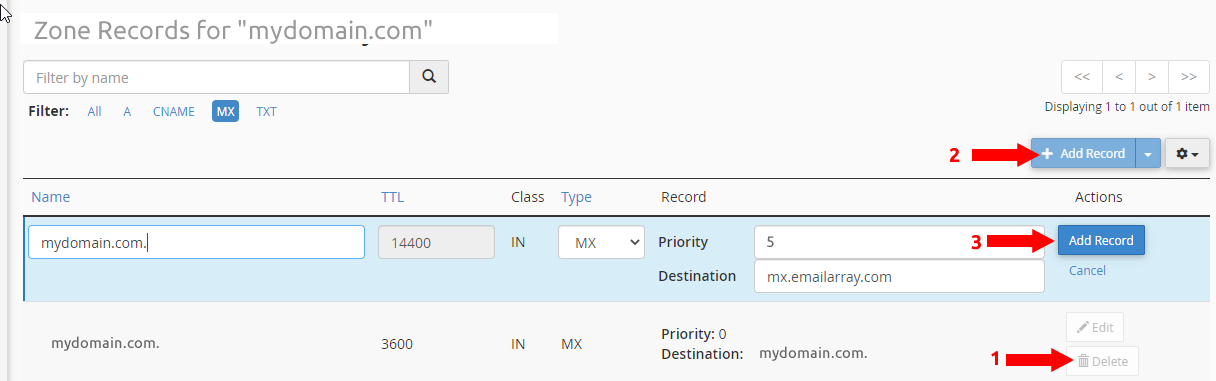Edit the existing mydomain.com MX record
1216x381 pixels.
coord(1094,327)
